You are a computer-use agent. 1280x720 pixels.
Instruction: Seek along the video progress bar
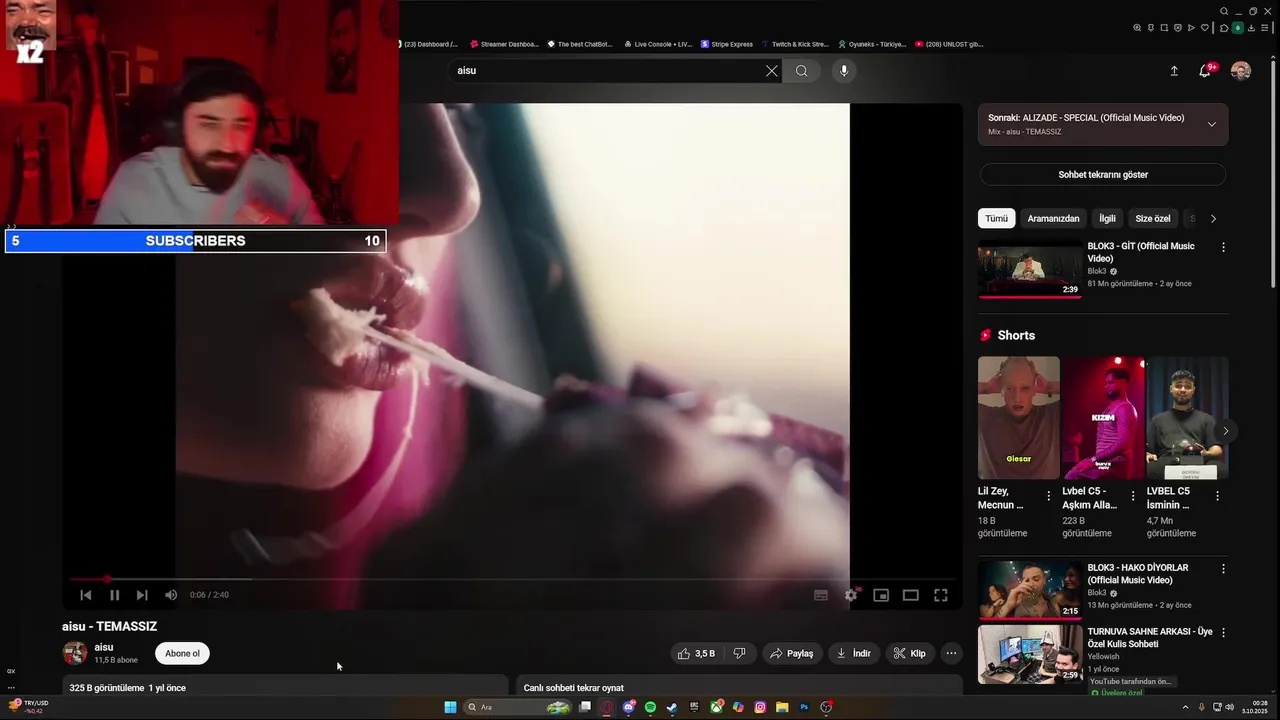pos(512,579)
